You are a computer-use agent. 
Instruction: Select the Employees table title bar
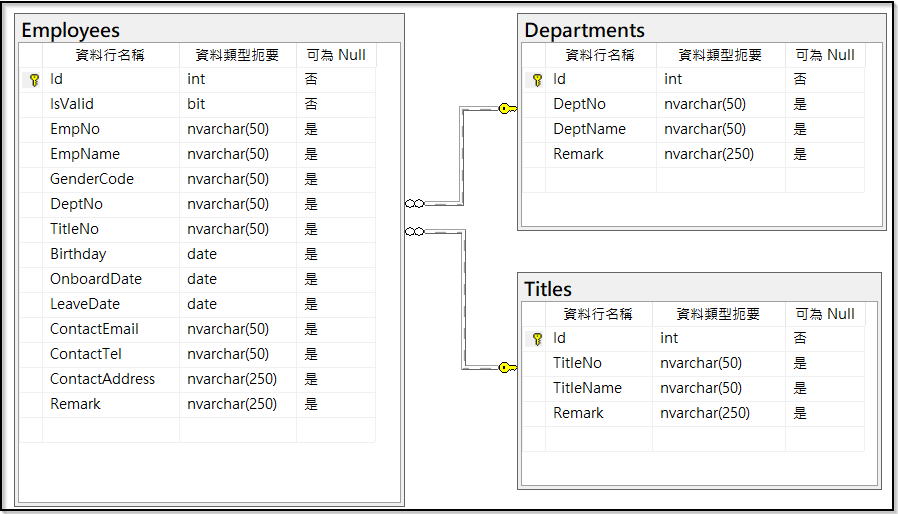(210, 30)
